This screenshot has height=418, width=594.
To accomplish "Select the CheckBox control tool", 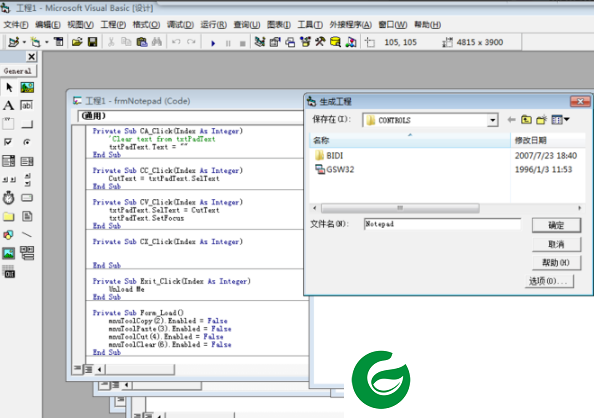I will pyautogui.click(x=8, y=142).
